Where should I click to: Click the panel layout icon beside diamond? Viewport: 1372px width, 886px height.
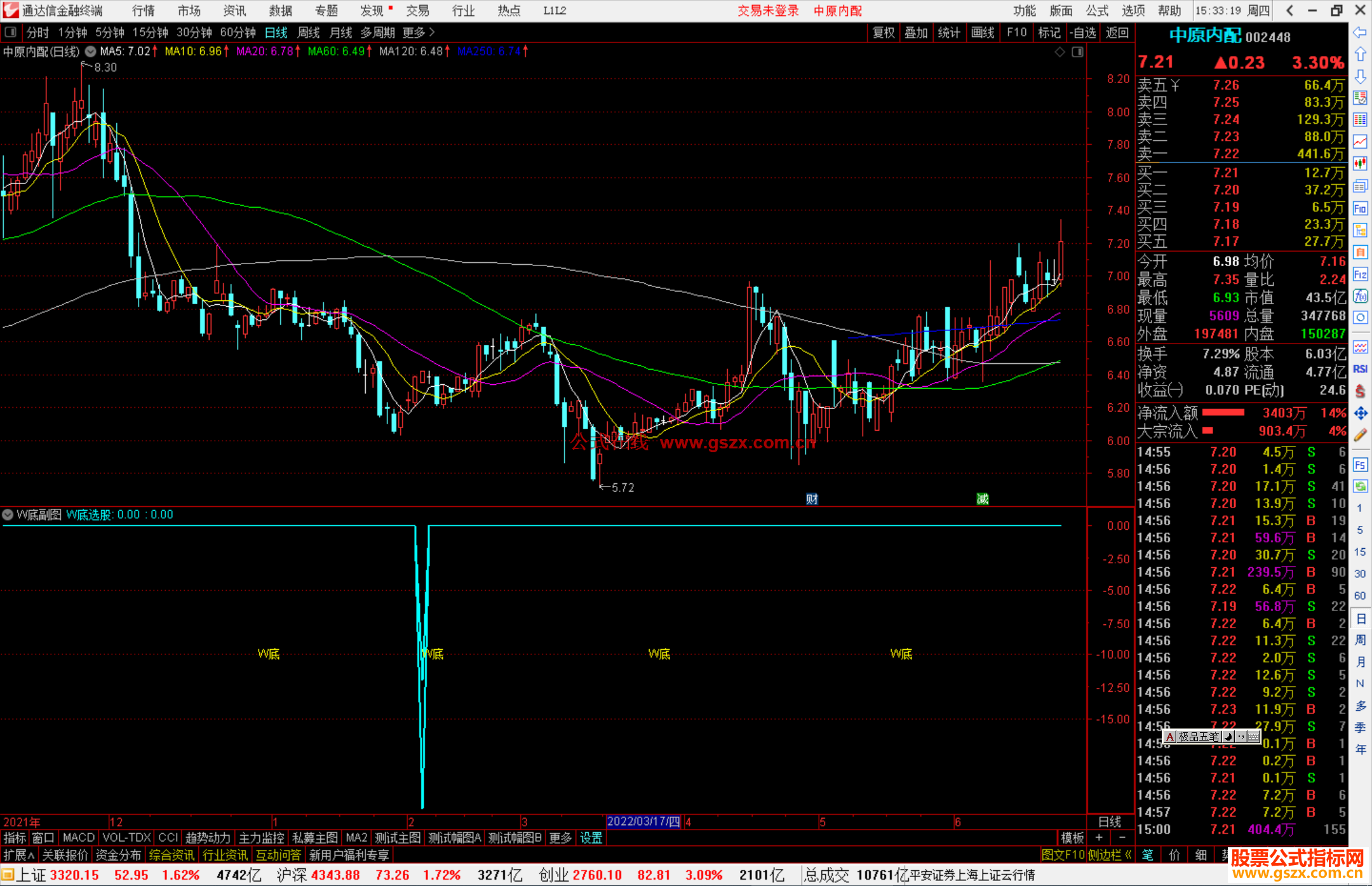click(1077, 52)
